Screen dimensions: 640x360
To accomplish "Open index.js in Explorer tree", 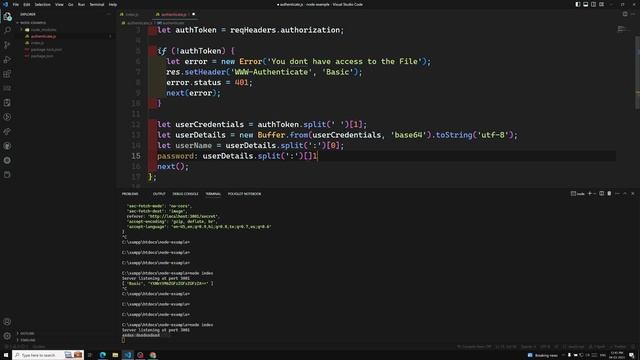I will click(x=37, y=43).
